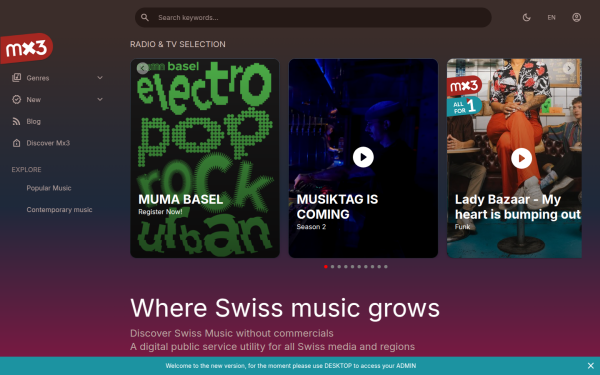
Task: Click the Season 2 subtitle
Action: (x=311, y=227)
